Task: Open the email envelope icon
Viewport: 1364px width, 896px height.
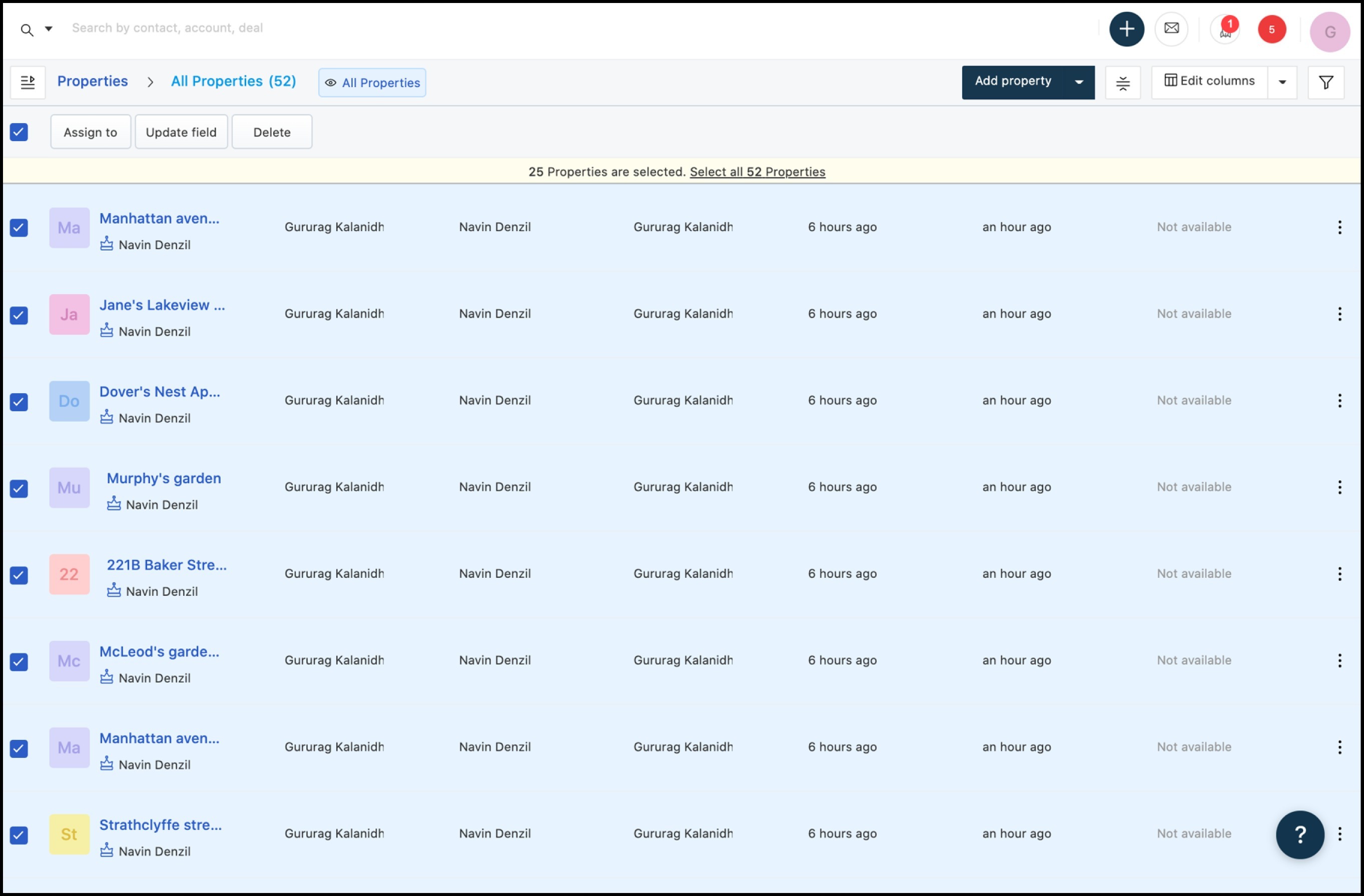Action: (1171, 29)
